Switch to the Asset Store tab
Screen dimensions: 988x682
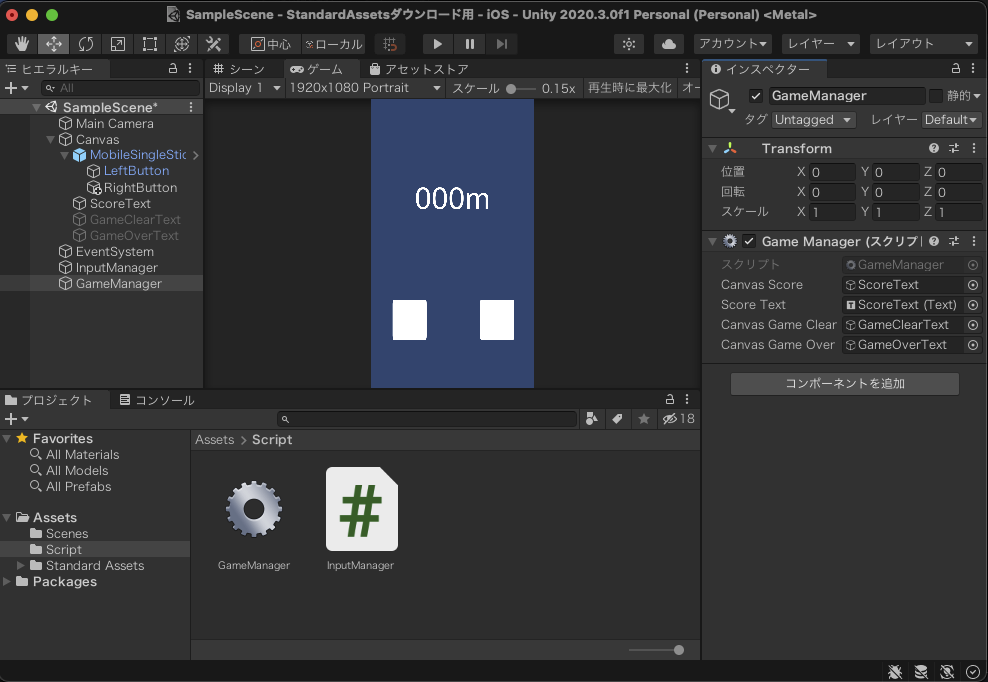pos(419,69)
